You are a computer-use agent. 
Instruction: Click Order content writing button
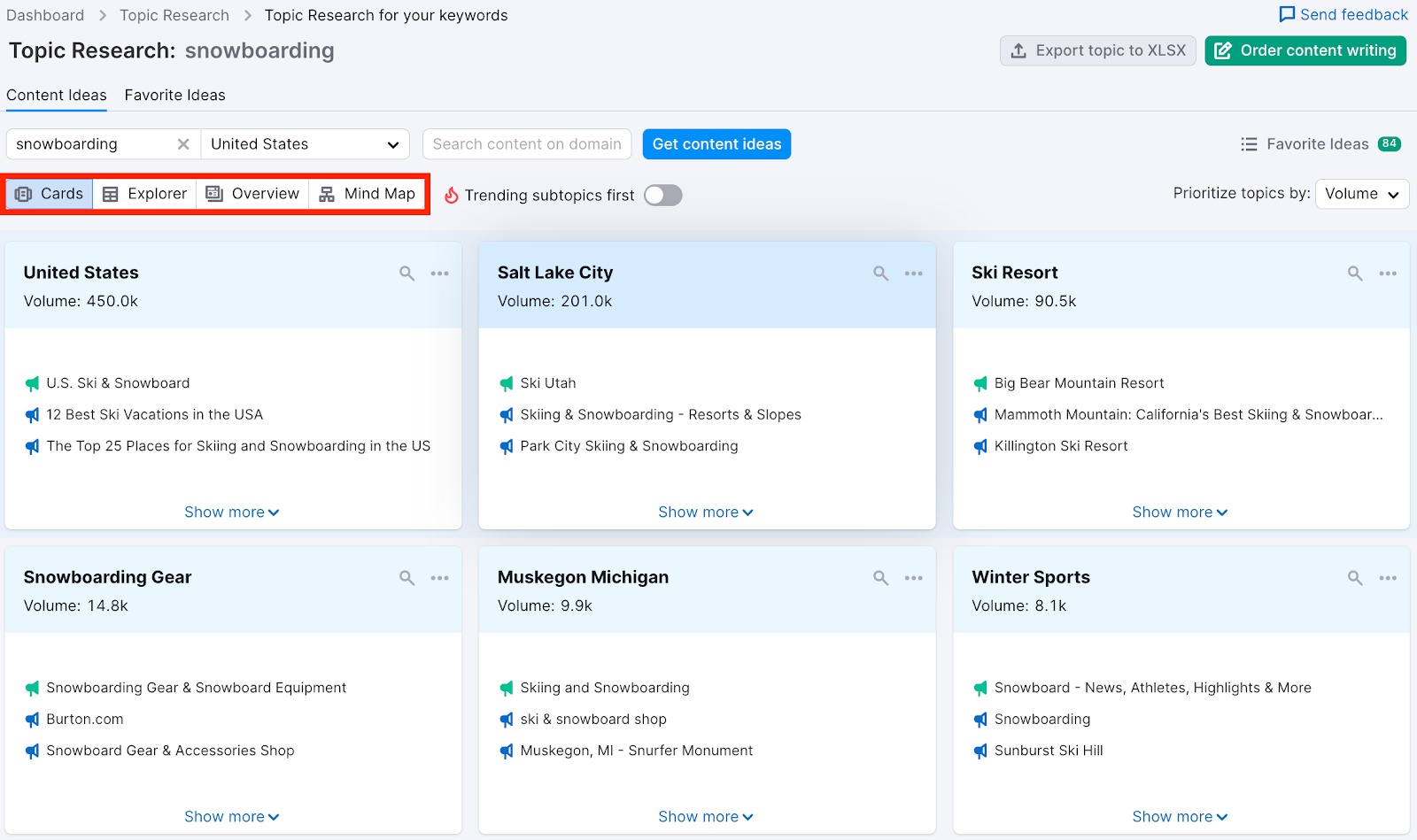click(x=1305, y=50)
